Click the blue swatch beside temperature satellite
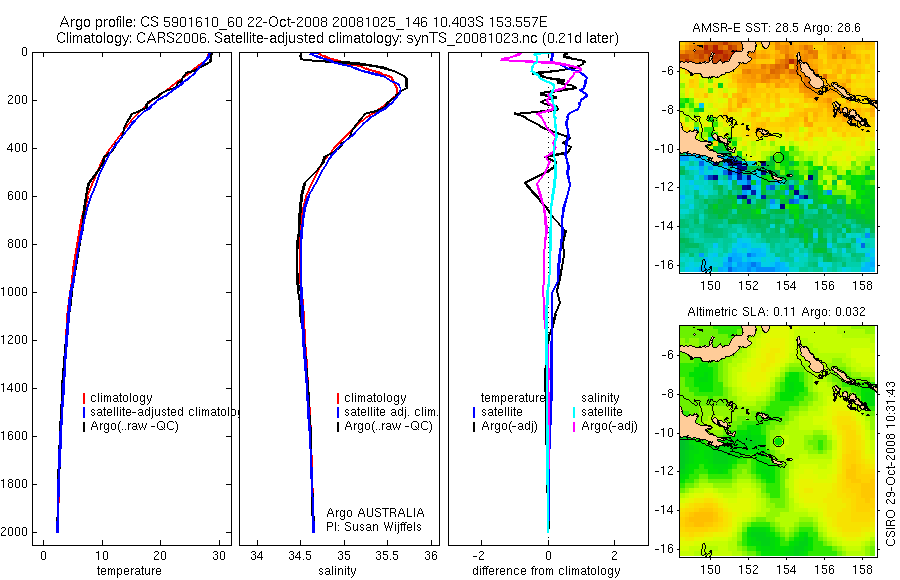Image resolution: width=900 pixels, height=580 pixels. 474,412
